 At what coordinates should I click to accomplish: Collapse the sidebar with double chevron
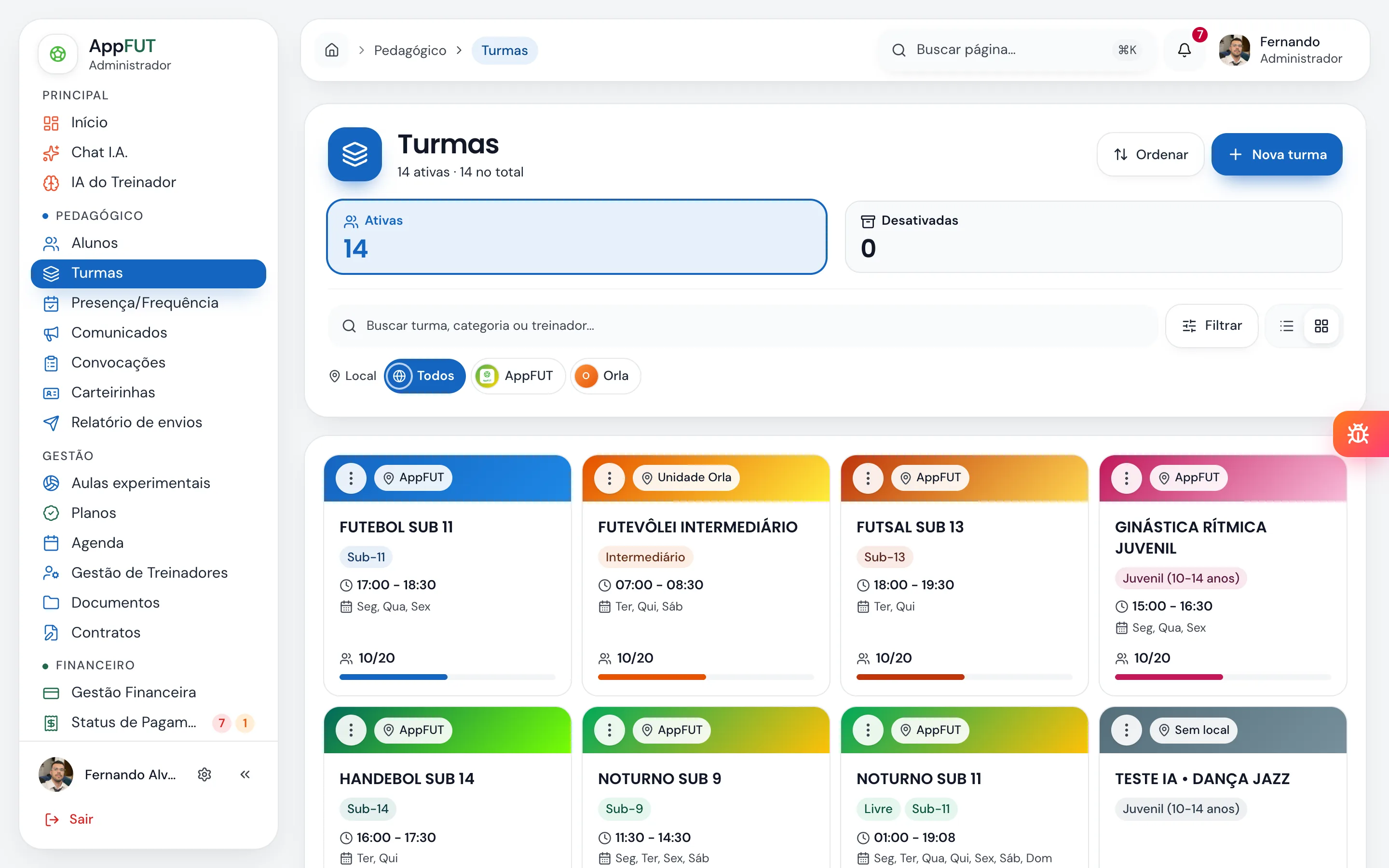pos(245,774)
